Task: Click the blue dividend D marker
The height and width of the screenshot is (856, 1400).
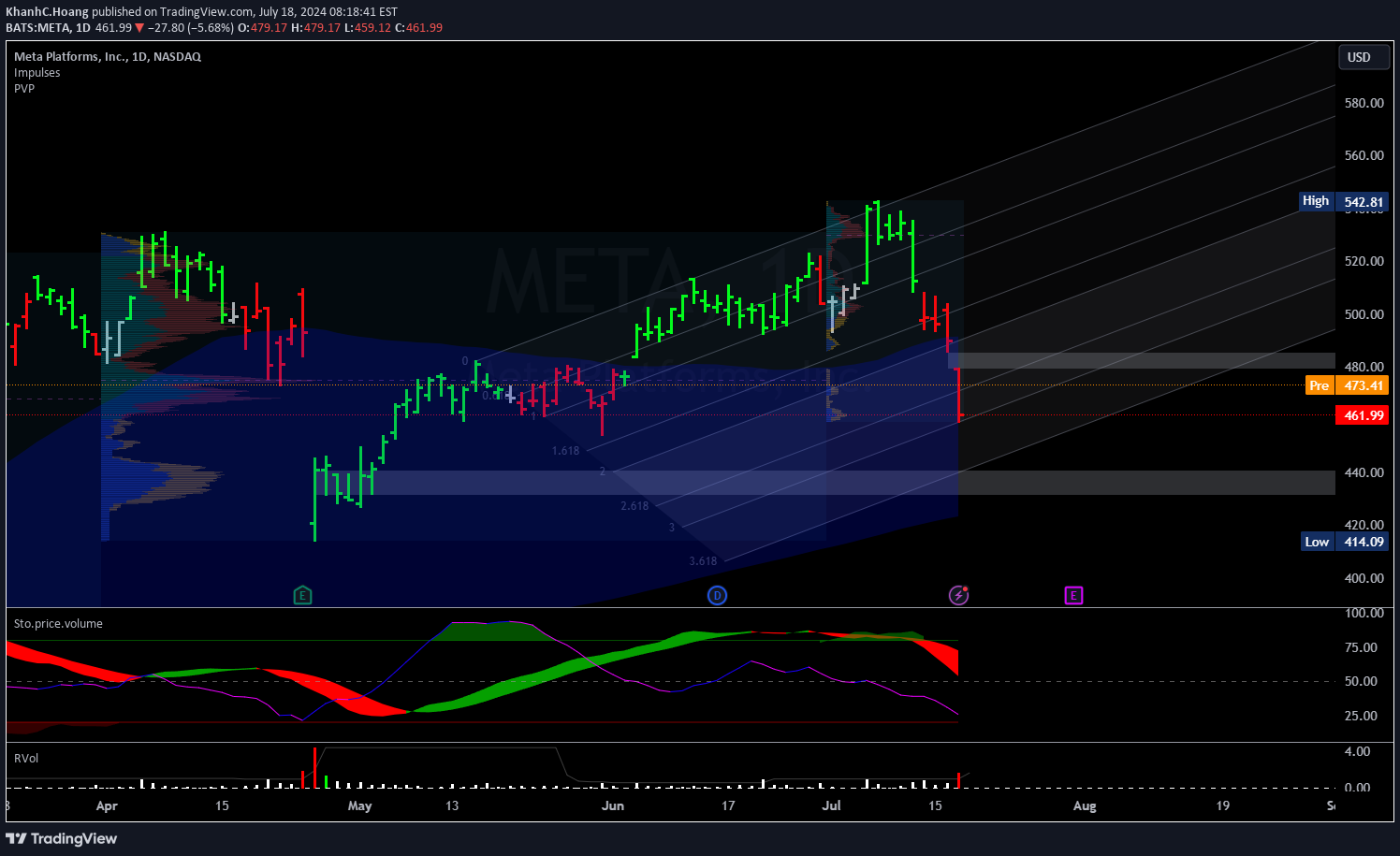Action: [x=717, y=595]
